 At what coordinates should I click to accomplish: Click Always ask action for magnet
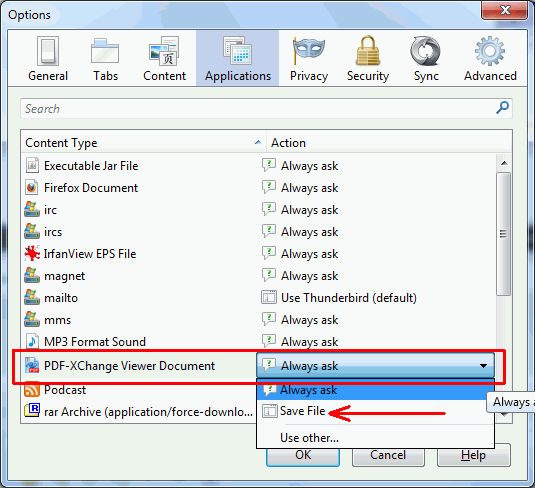coord(309,276)
